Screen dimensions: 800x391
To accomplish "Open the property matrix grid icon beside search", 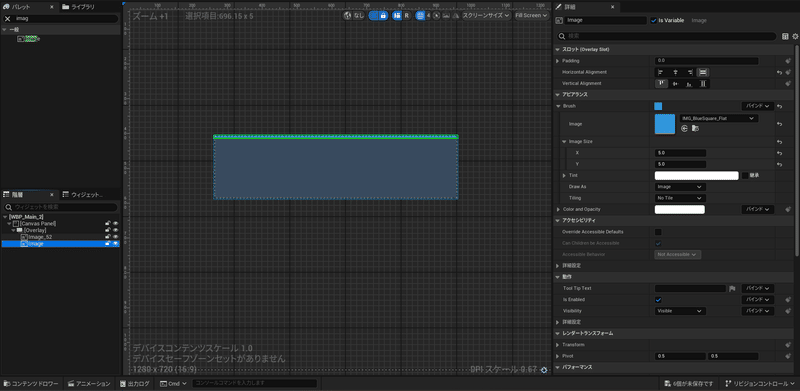I will coord(786,36).
